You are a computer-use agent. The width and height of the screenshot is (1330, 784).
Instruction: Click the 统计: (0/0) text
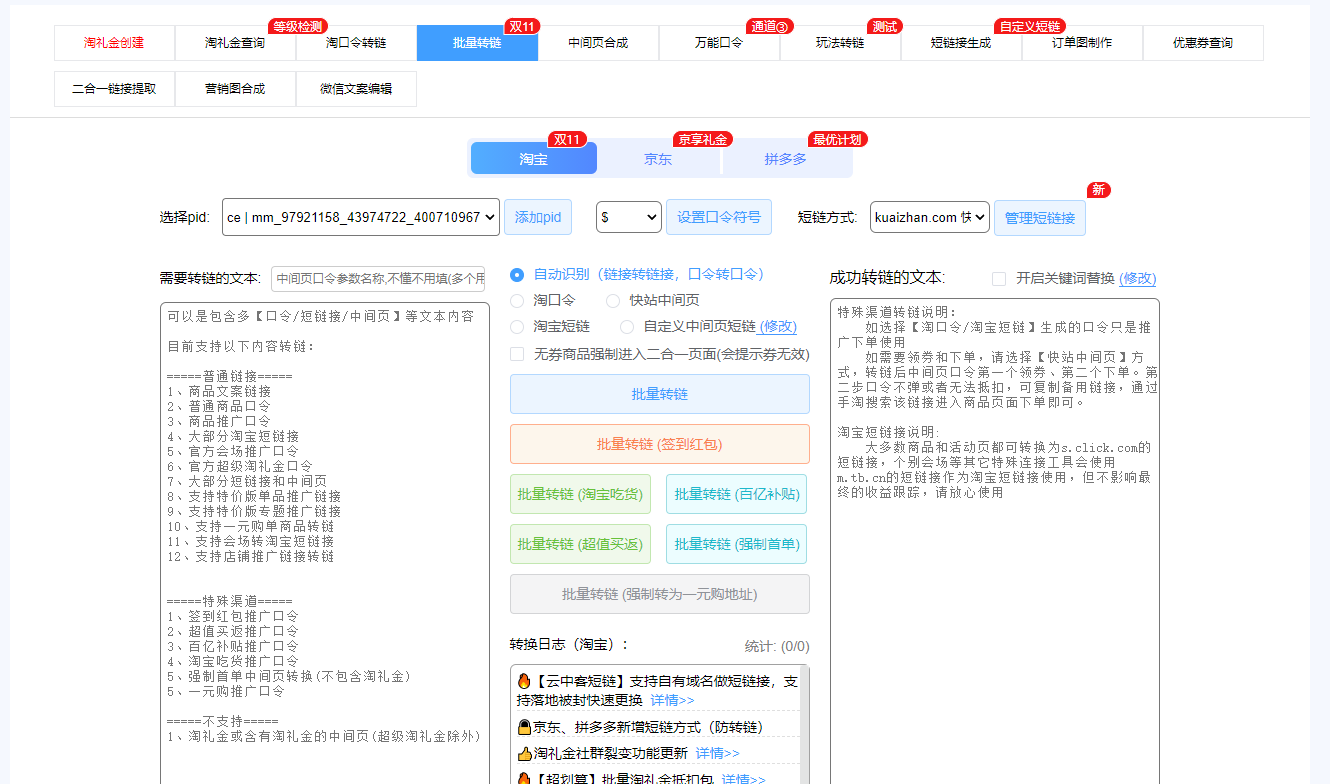777,646
